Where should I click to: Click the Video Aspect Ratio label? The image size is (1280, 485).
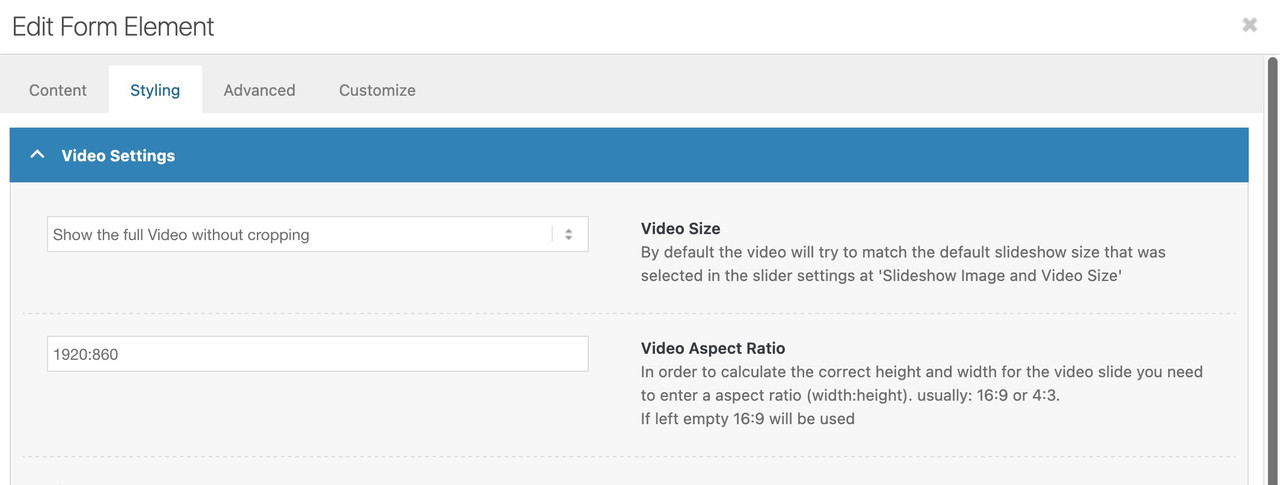[713, 348]
